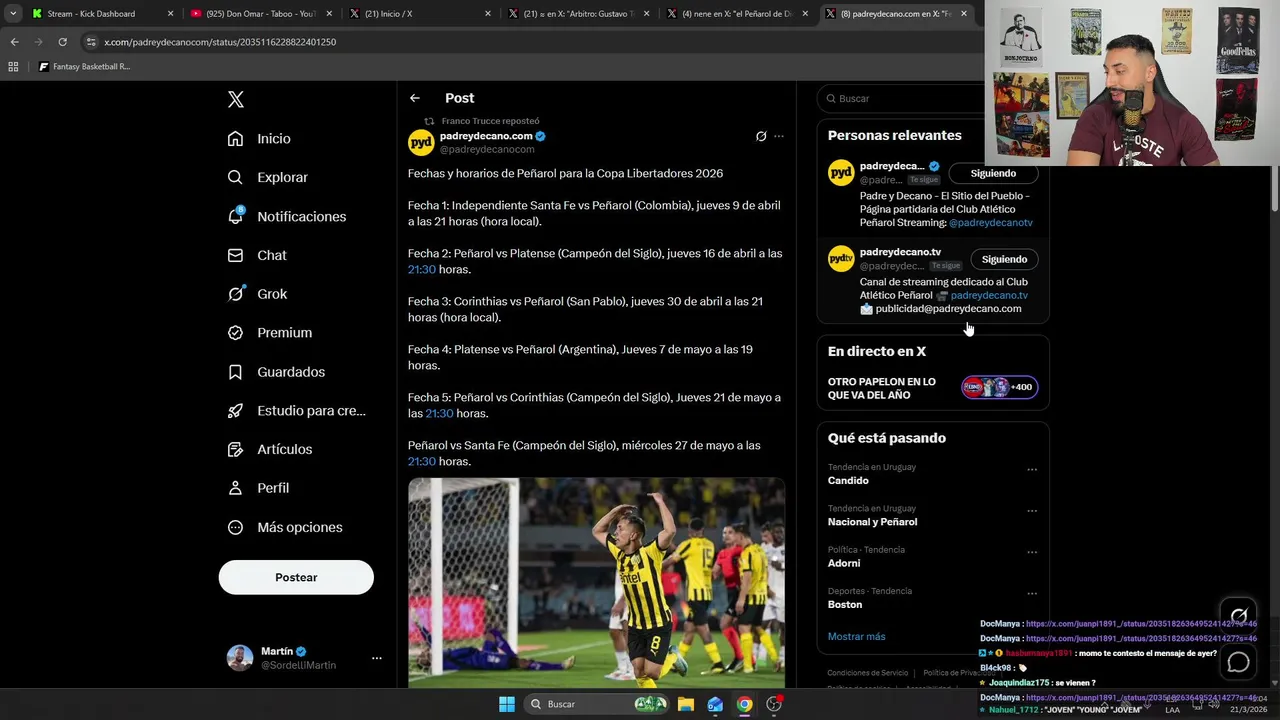
Task: Open the Explorar magnifier icon
Action: pos(235,177)
